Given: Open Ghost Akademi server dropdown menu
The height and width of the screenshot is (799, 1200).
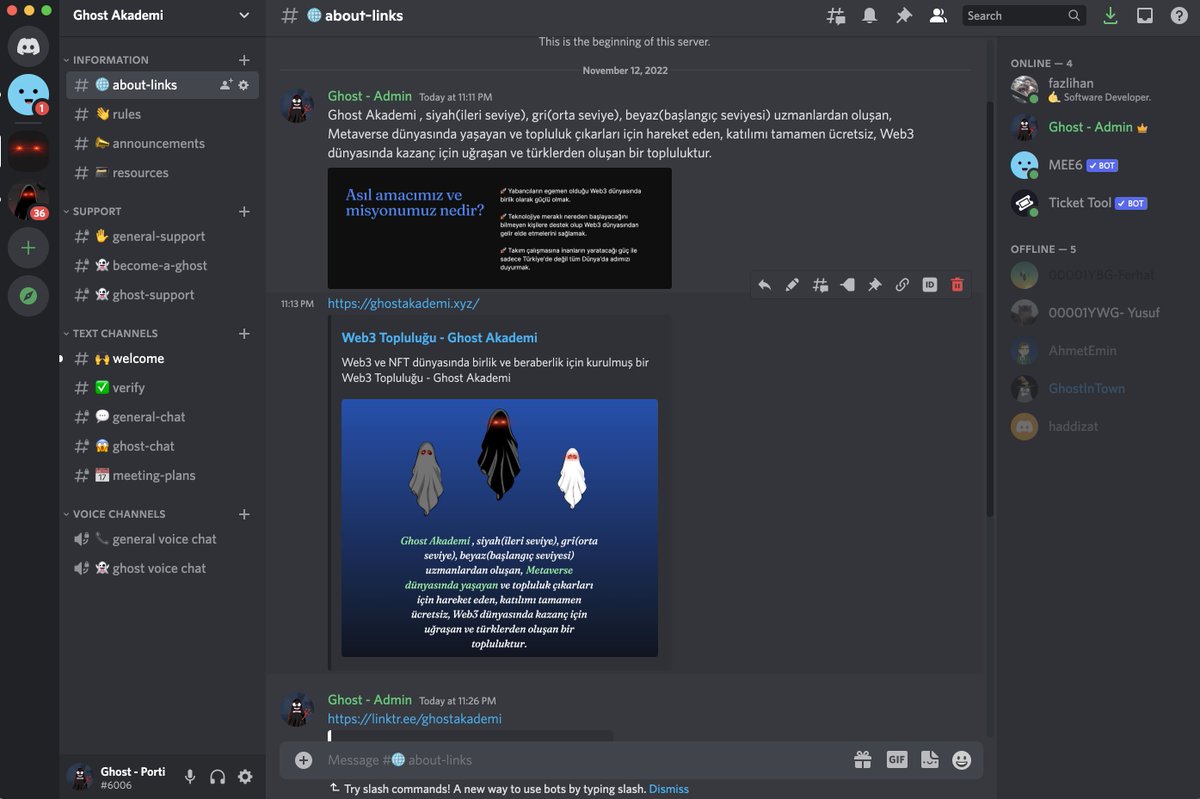Looking at the screenshot, I should pos(245,15).
